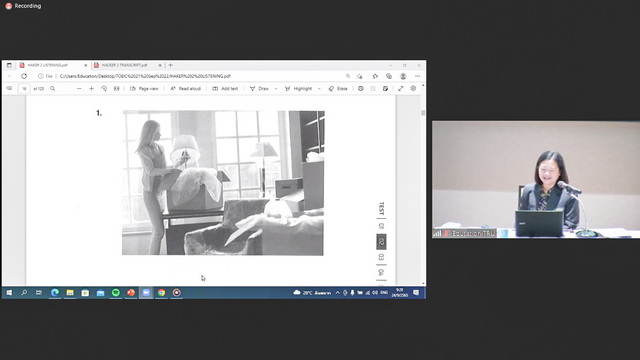Click the Add text button
Viewport: 640px width, 360px height.
click(225, 89)
